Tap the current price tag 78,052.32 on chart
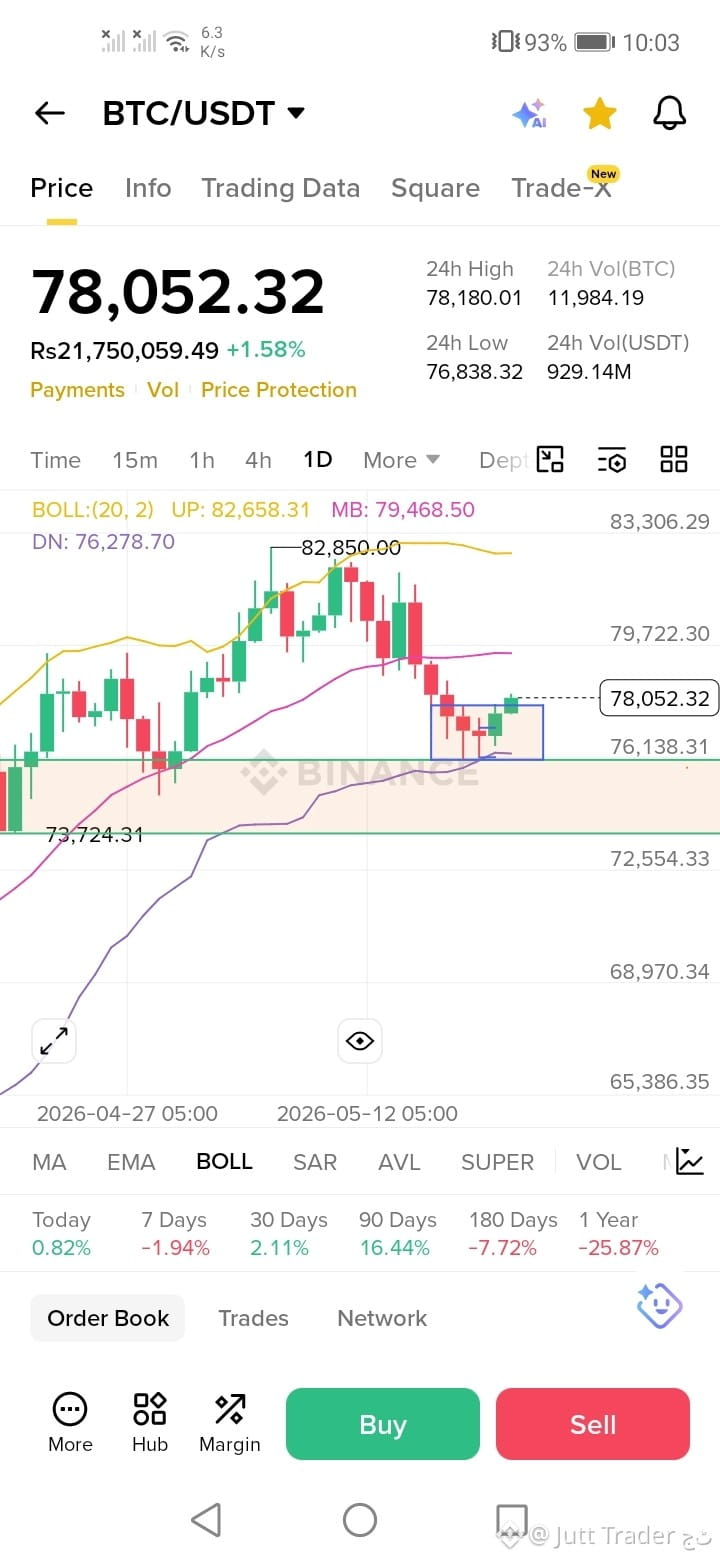Viewport: 720px width, 1560px height. [x=660, y=698]
